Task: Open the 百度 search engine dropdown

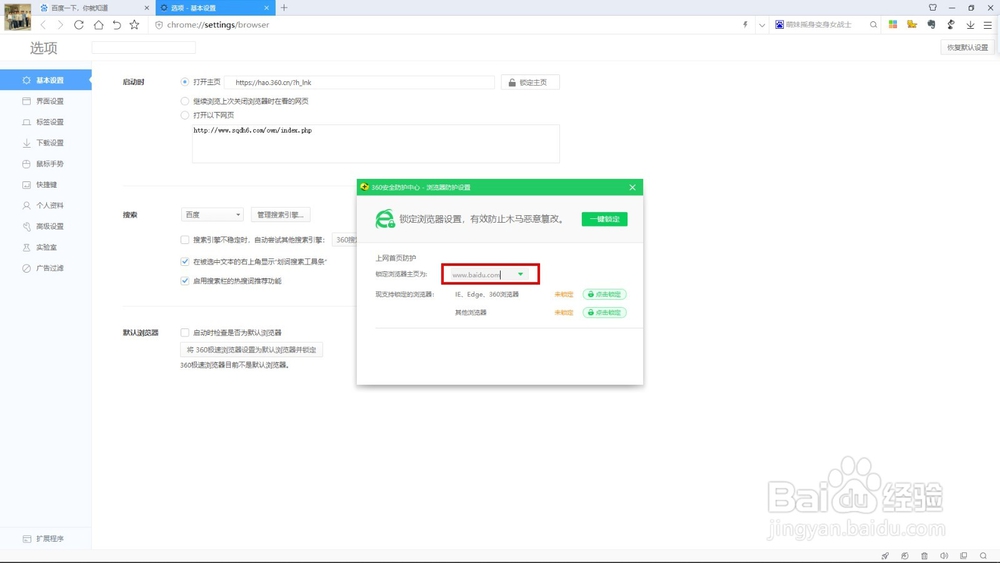Action: click(x=212, y=215)
